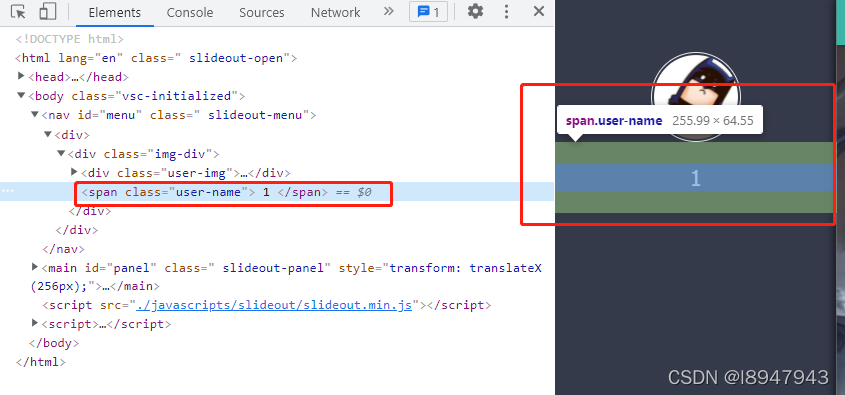The width and height of the screenshot is (845, 395).
Task: Expand the user-img div
Action: click(74, 172)
